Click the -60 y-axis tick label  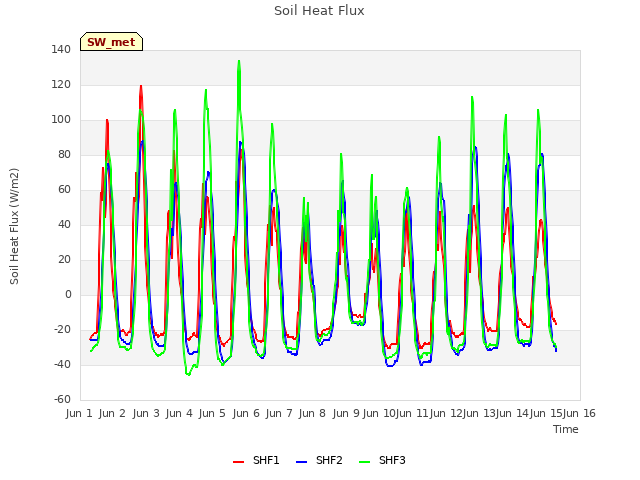coord(62,399)
